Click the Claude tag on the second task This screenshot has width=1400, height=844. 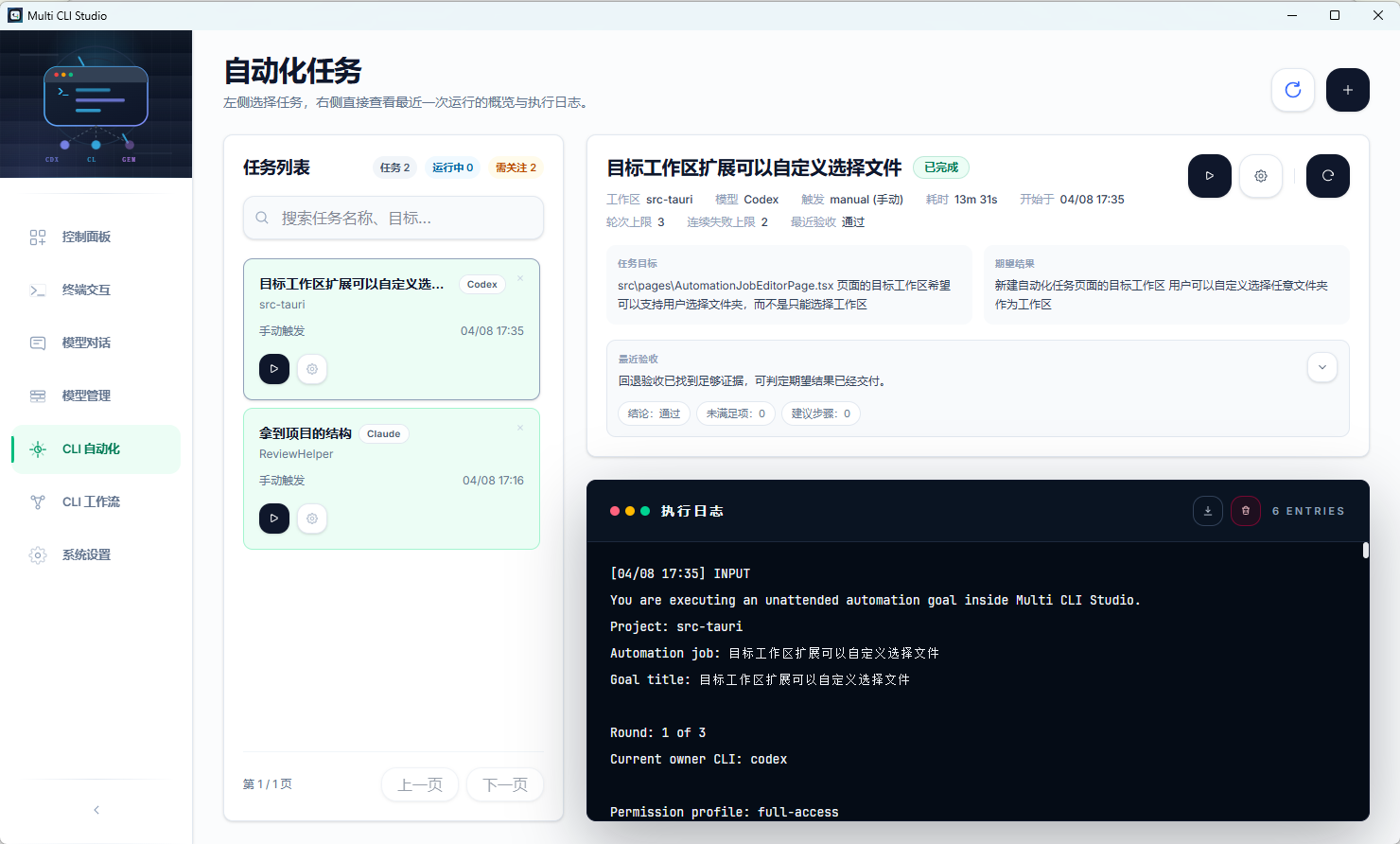click(384, 433)
